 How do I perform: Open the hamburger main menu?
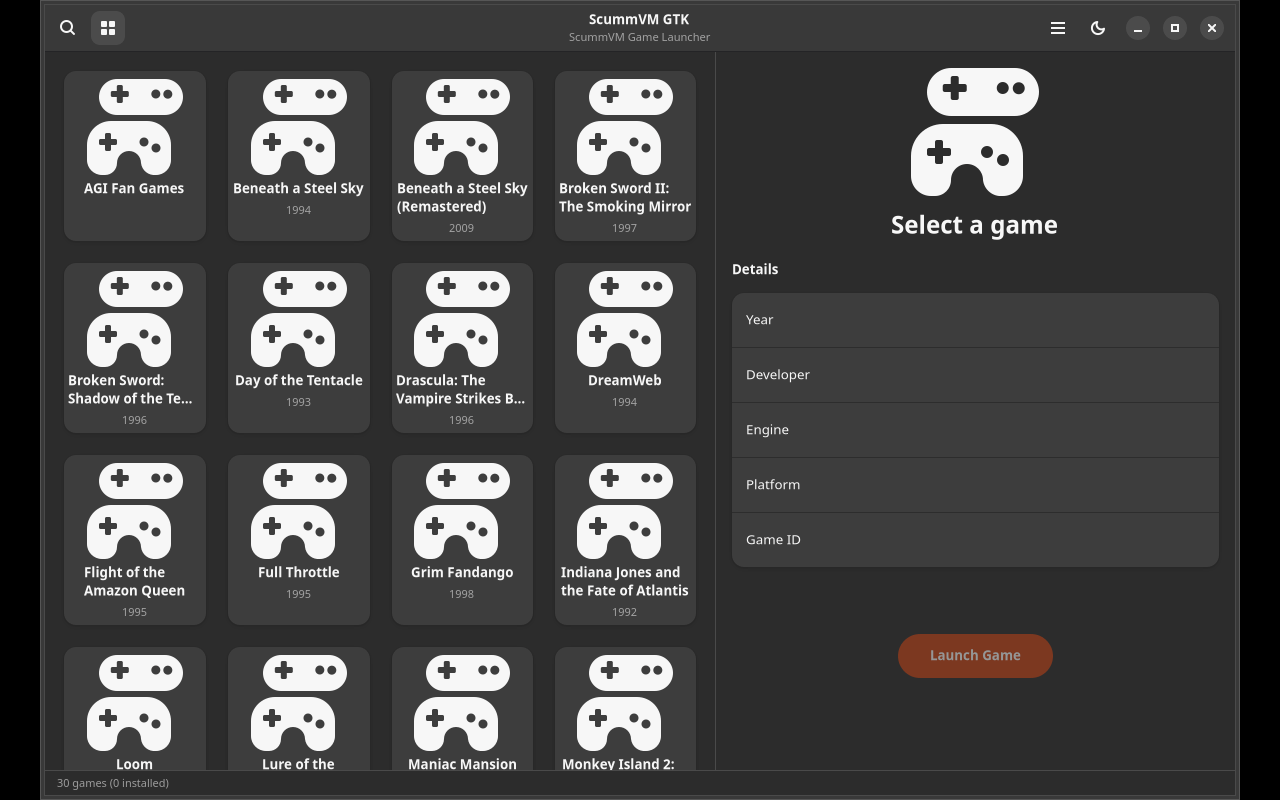(x=1058, y=28)
